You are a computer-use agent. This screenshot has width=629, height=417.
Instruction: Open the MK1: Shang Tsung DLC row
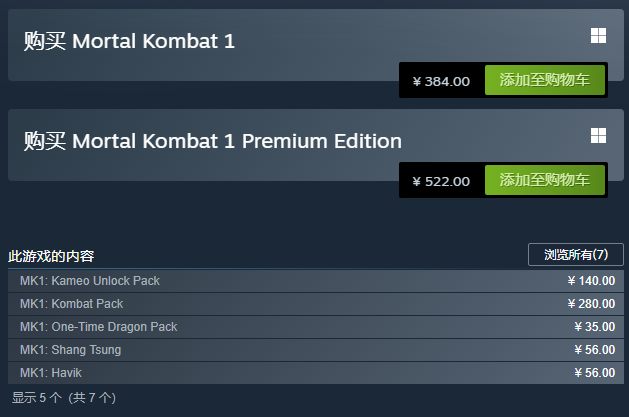[316, 350]
